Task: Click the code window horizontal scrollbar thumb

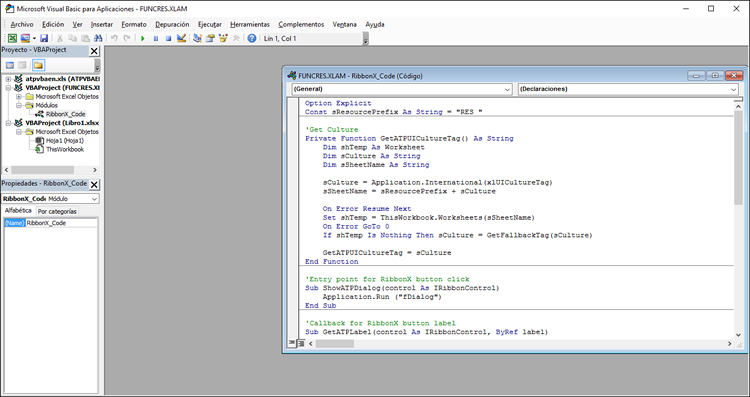Action: coord(335,343)
